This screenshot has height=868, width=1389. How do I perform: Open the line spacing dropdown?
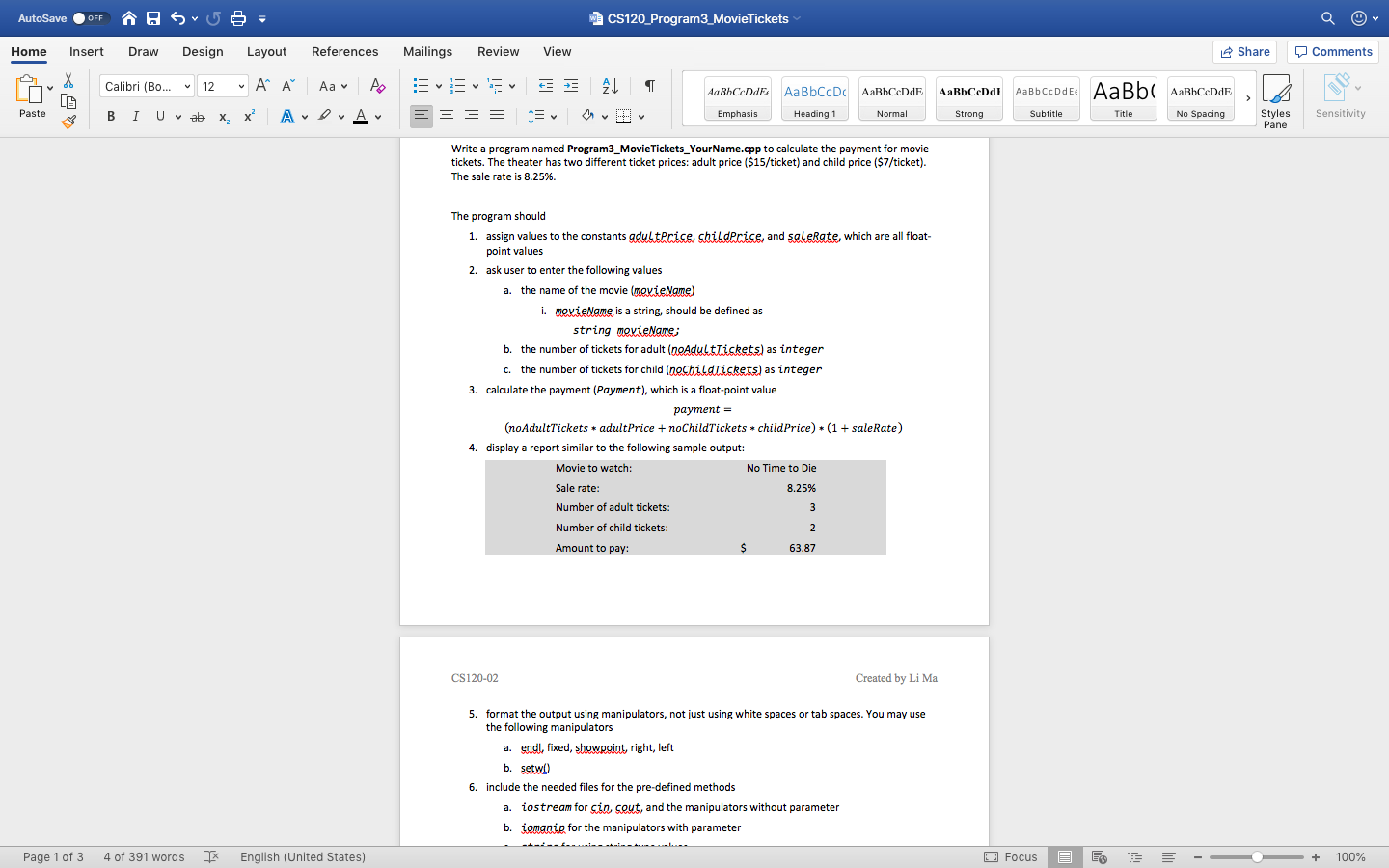click(542, 116)
